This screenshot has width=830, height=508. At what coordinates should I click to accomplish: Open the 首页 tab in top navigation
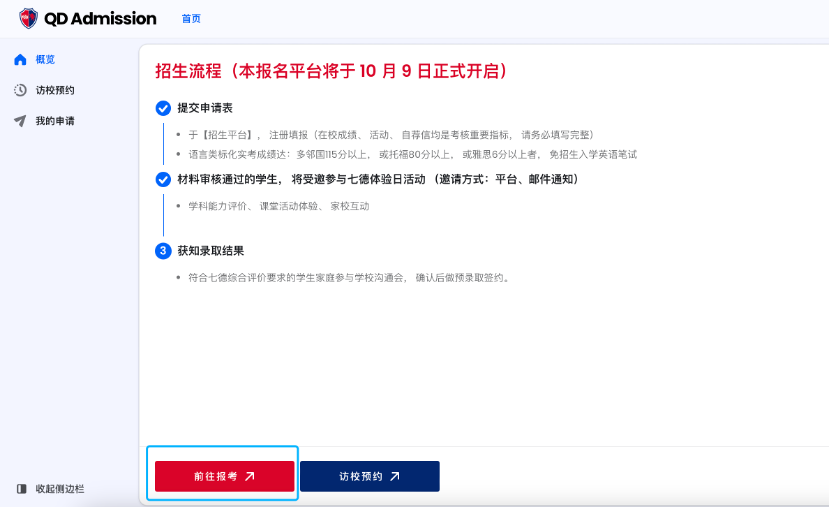(191, 19)
